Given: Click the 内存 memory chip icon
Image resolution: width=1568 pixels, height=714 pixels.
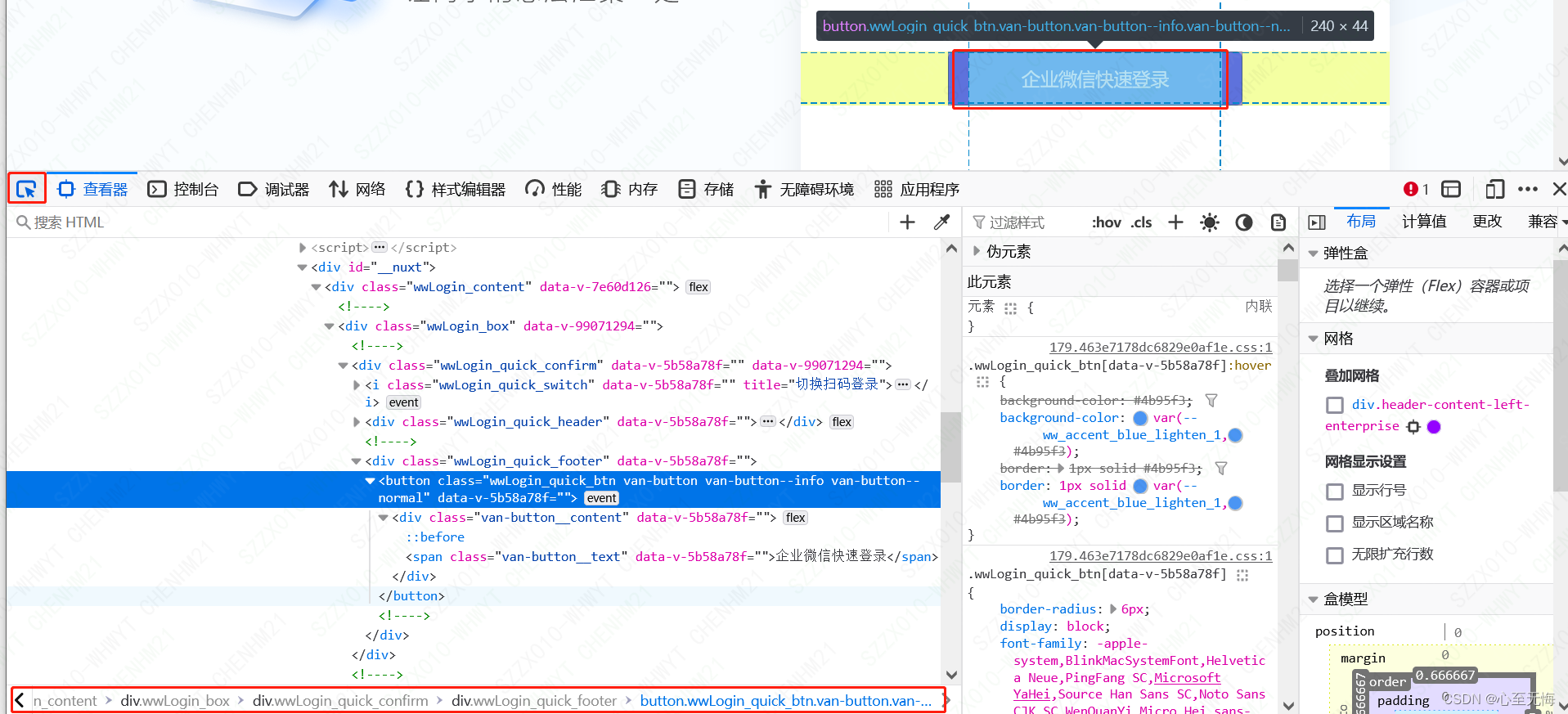Looking at the screenshot, I should [x=611, y=189].
